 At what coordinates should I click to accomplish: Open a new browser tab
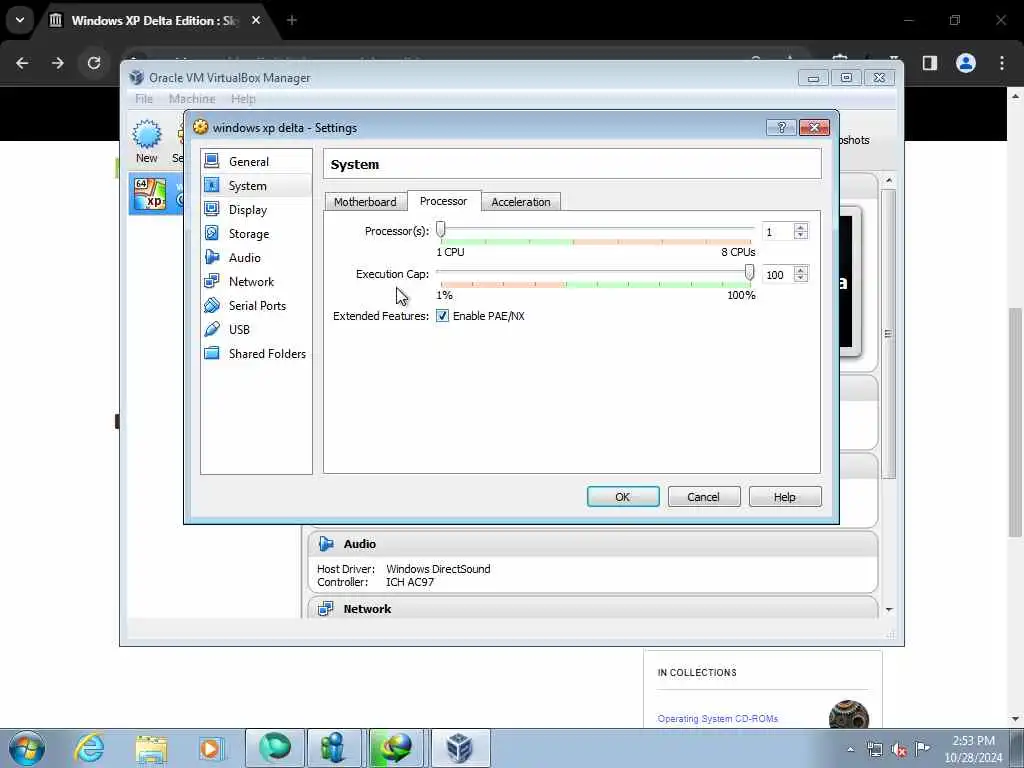tap(292, 20)
